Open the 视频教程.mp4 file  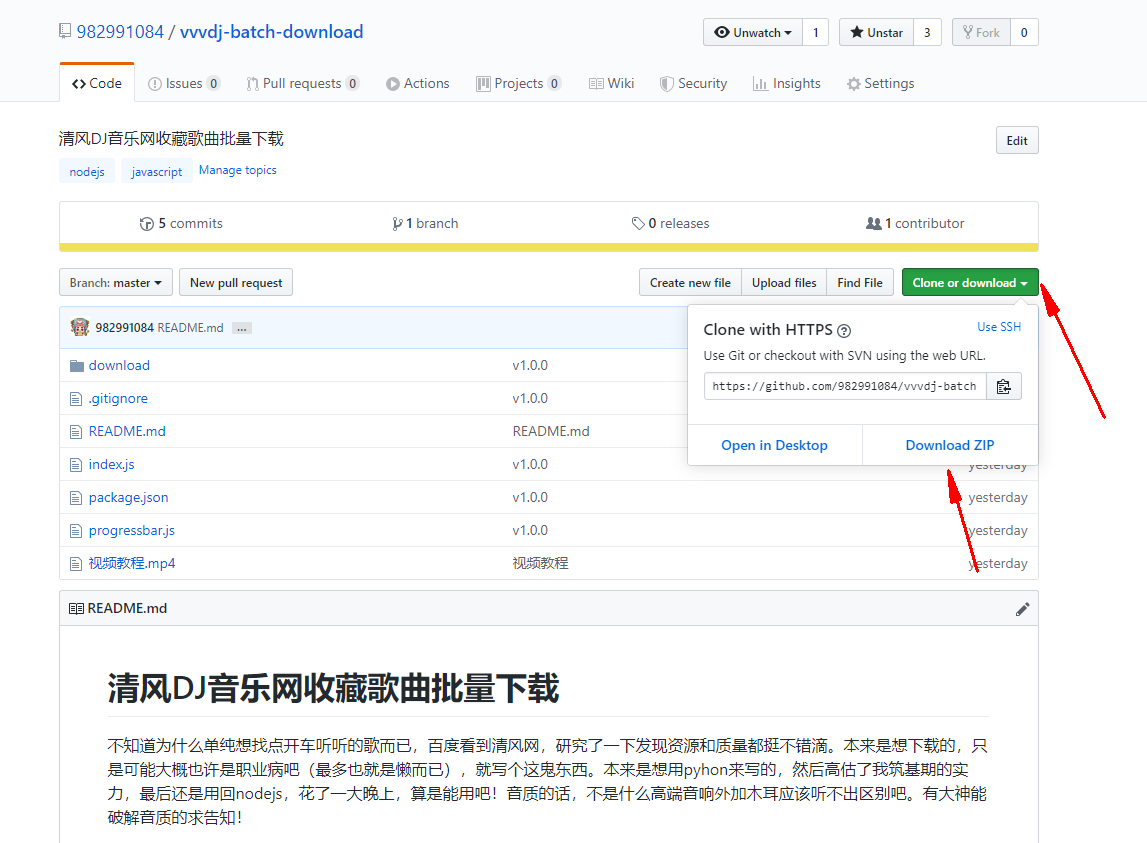click(132, 563)
